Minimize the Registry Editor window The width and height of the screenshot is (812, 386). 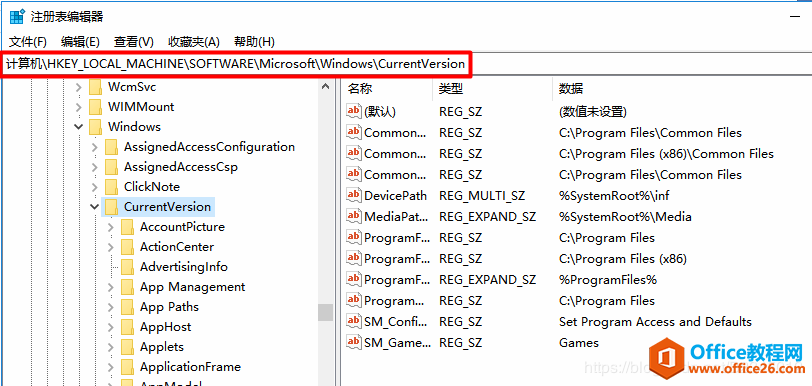pyautogui.click(x=795, y=17)
